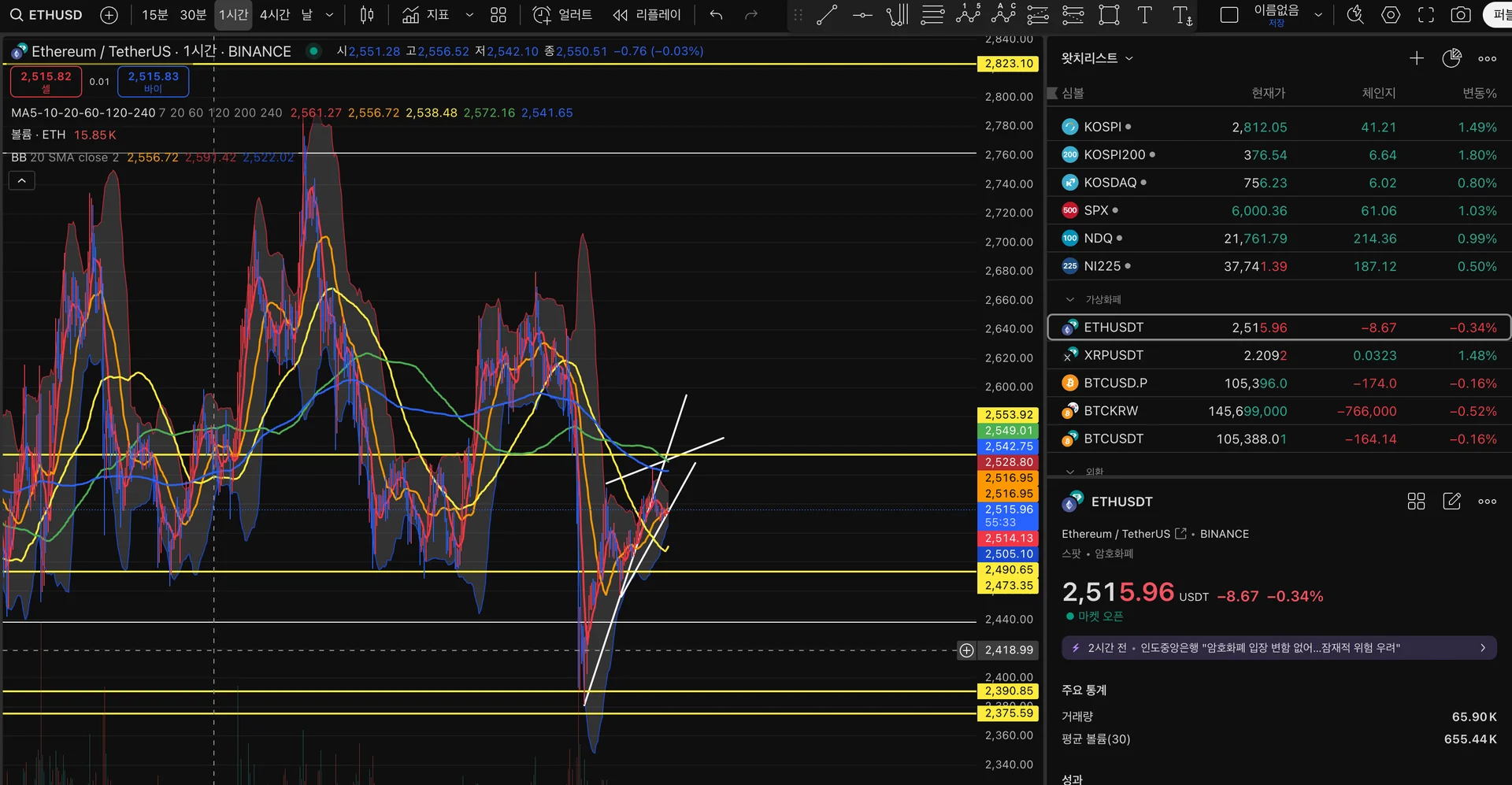Switch to the 15분 timeframe
This screenshot has width=1512, height=785.
(154, 15)
